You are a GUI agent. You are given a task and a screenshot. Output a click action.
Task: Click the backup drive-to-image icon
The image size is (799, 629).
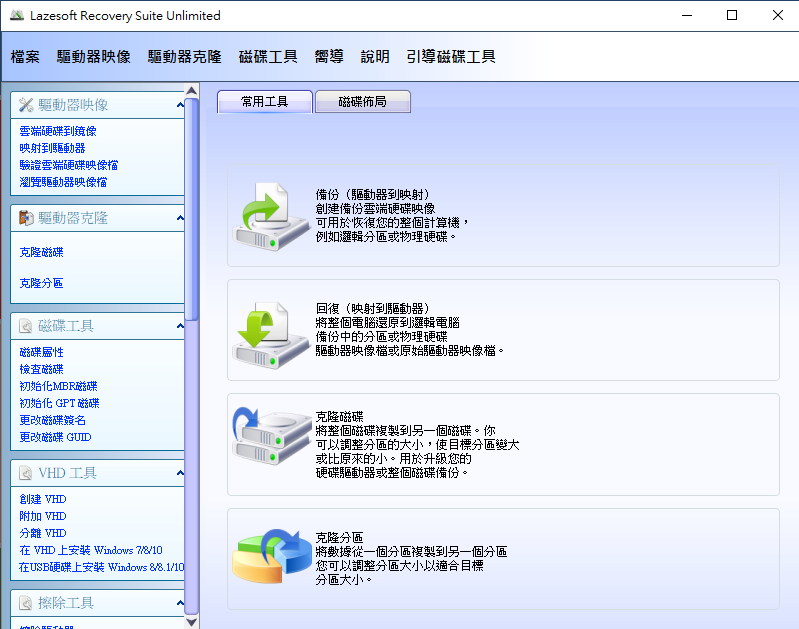271,216
